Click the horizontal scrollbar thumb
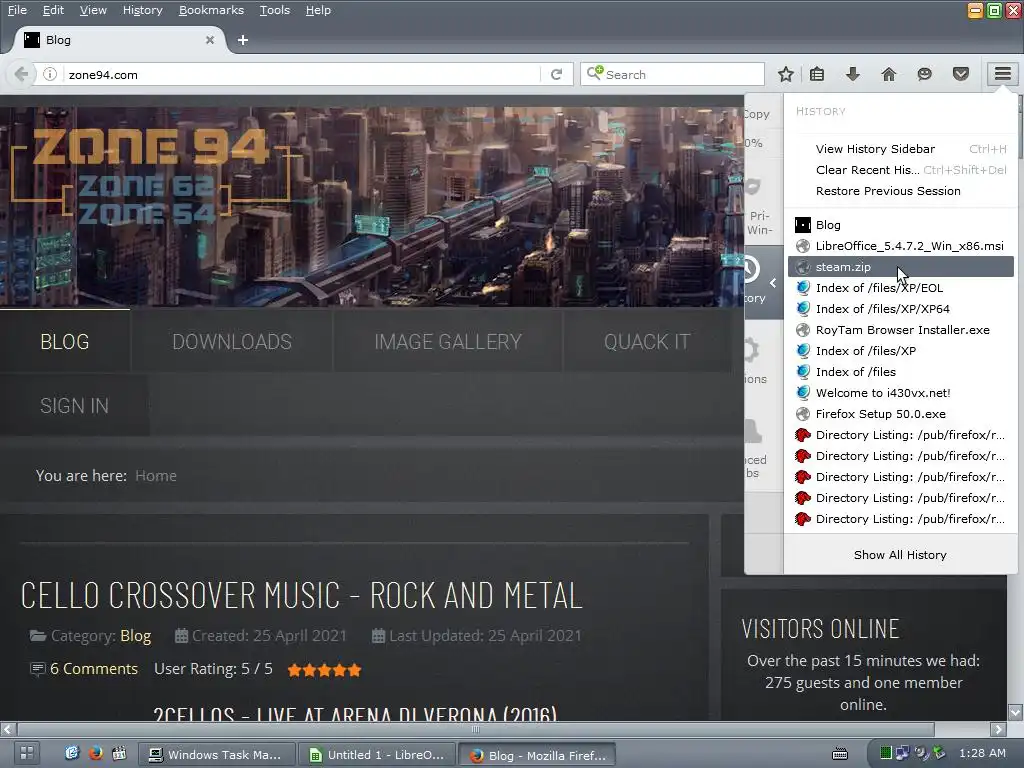The width and height of the screenshot is (1024, 768). tap(475, 729)
